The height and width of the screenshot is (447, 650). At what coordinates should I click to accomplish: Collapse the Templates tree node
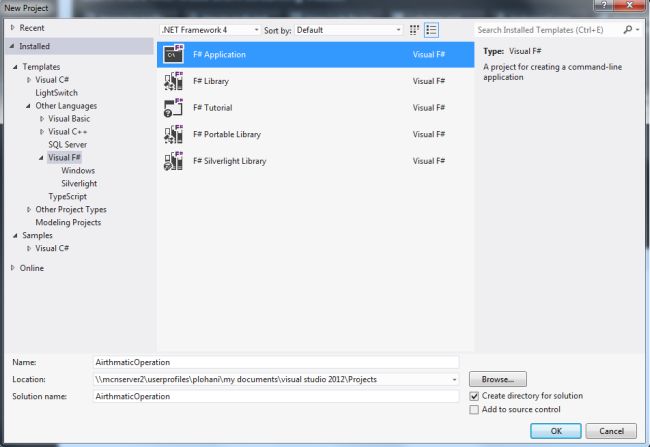[15, 67]
